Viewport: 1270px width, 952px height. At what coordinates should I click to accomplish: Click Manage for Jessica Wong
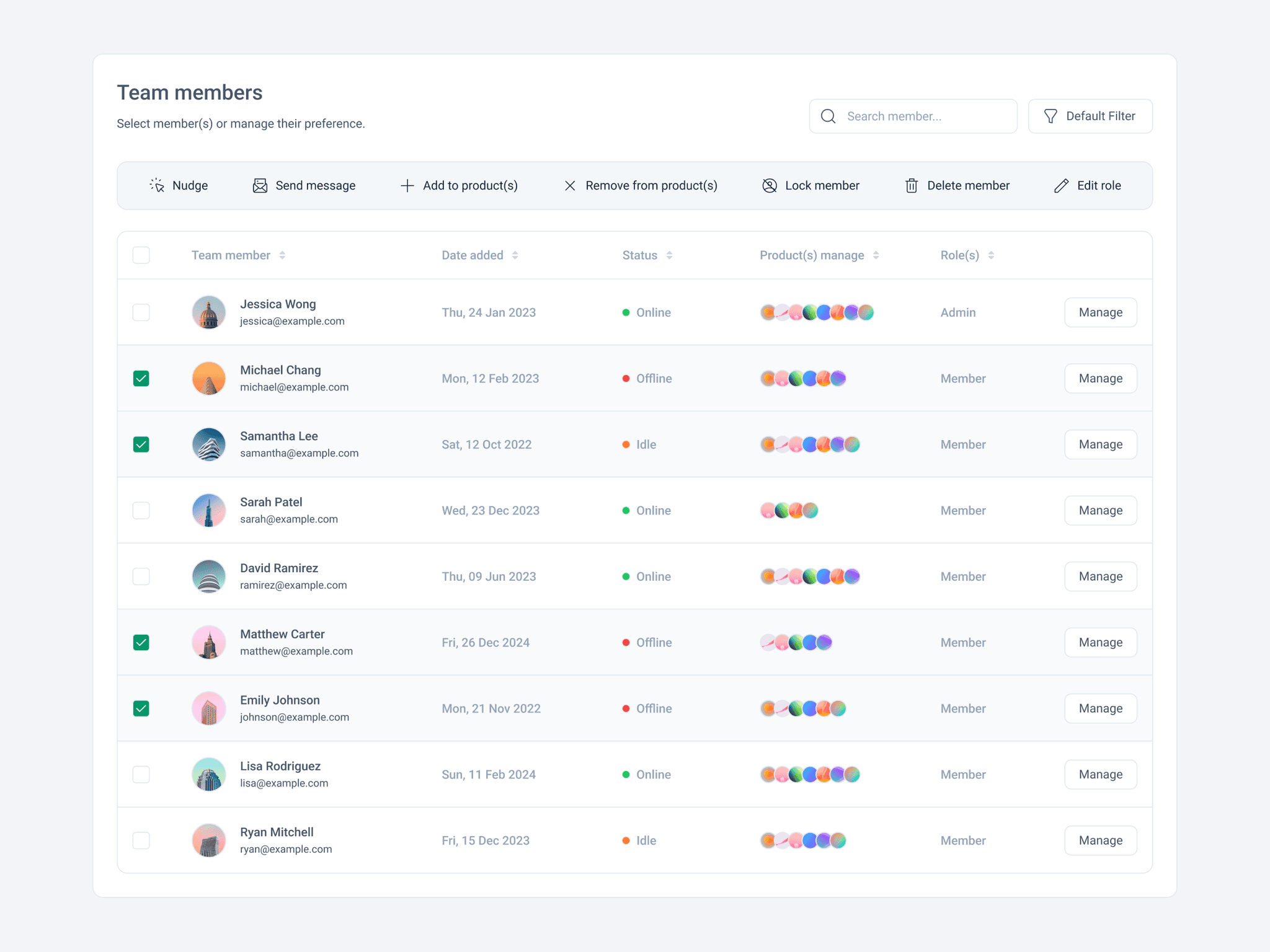(1100, 312)
